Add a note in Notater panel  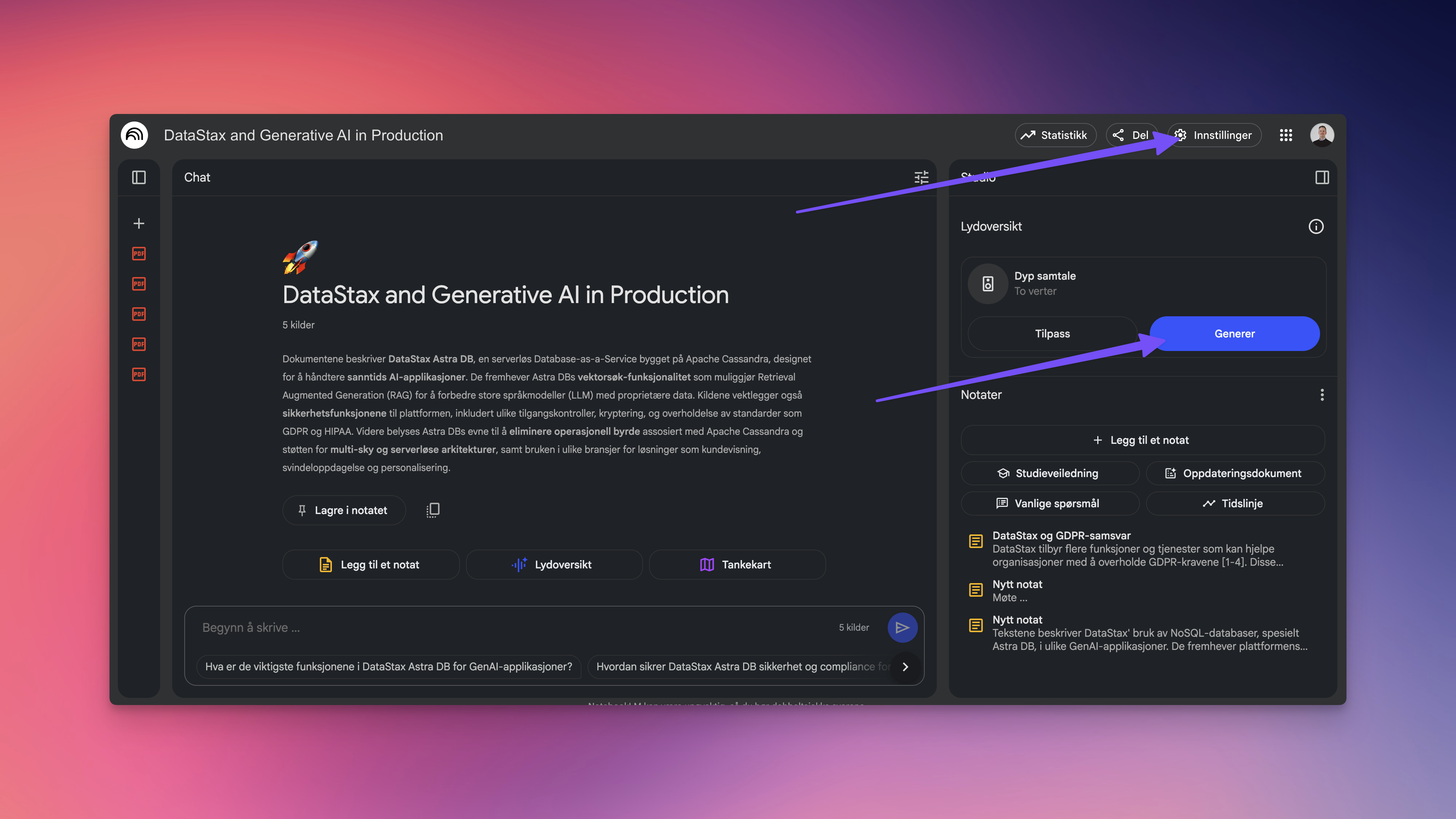coord(1142,440)
